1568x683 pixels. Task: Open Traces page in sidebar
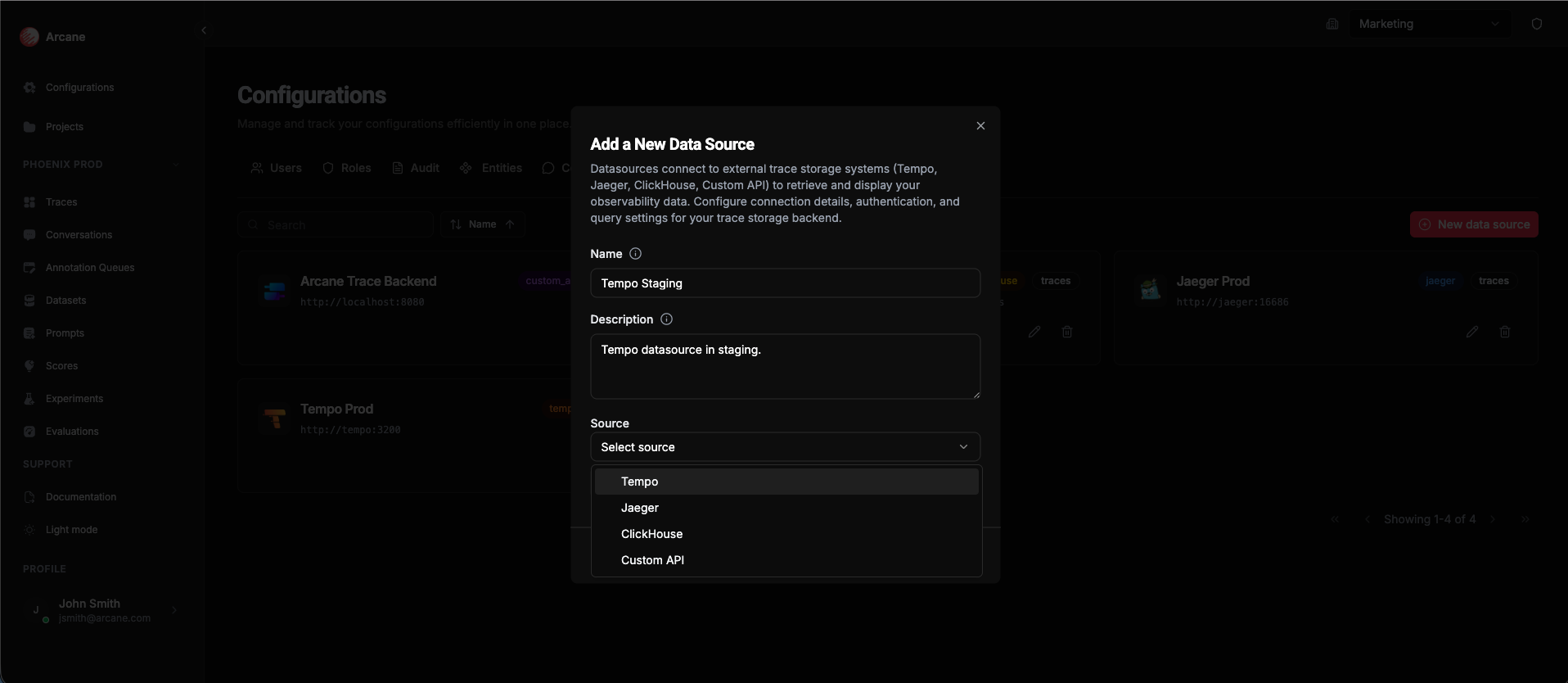click(x=61, y=202)
